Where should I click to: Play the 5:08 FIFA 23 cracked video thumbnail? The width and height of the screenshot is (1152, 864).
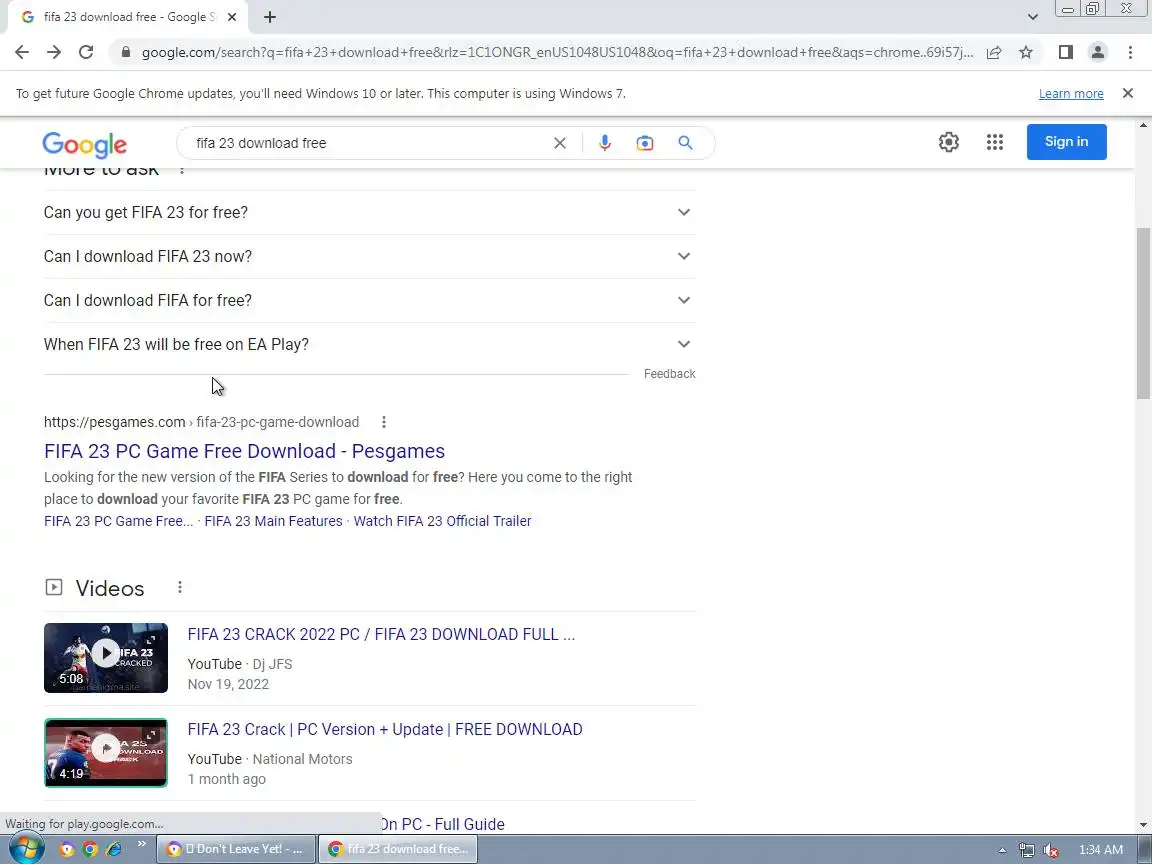point(106,658)
